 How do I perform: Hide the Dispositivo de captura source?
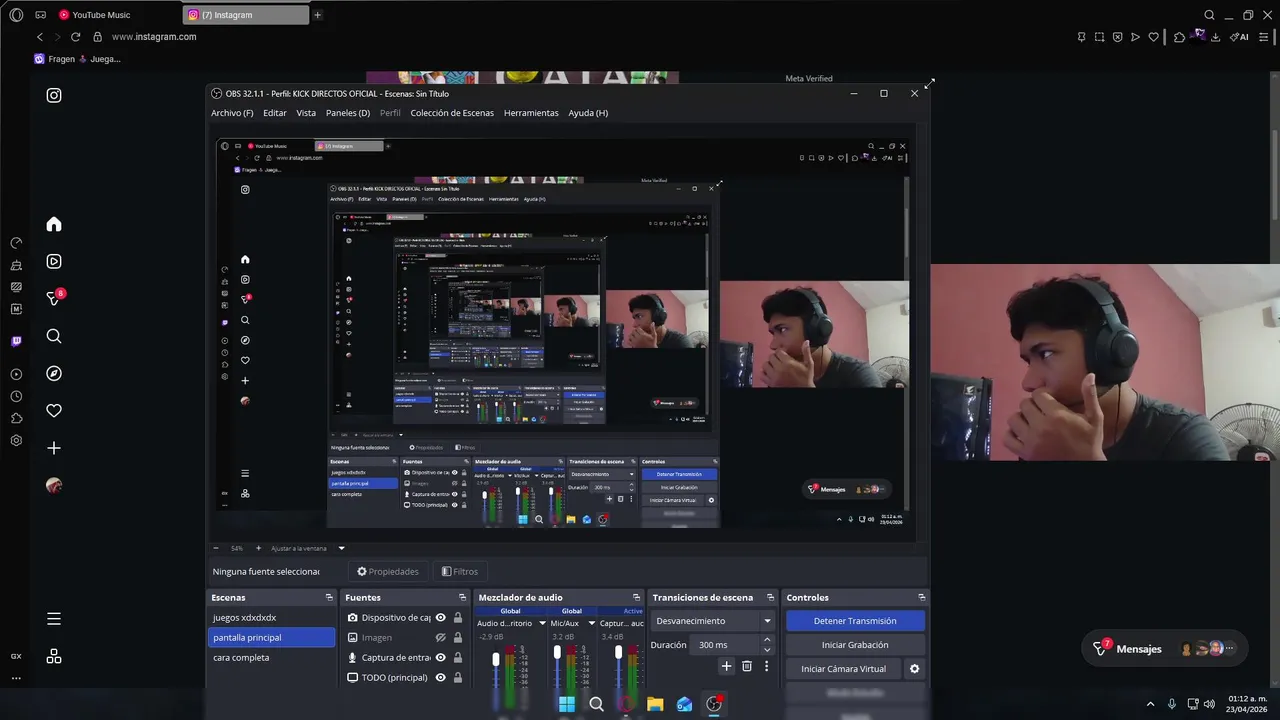pos(440,618)
